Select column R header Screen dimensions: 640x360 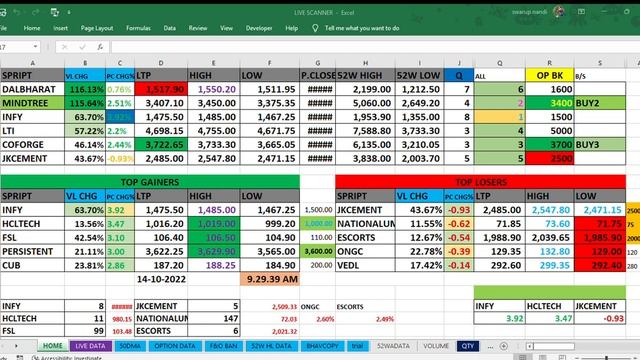(x=549, y=63)
